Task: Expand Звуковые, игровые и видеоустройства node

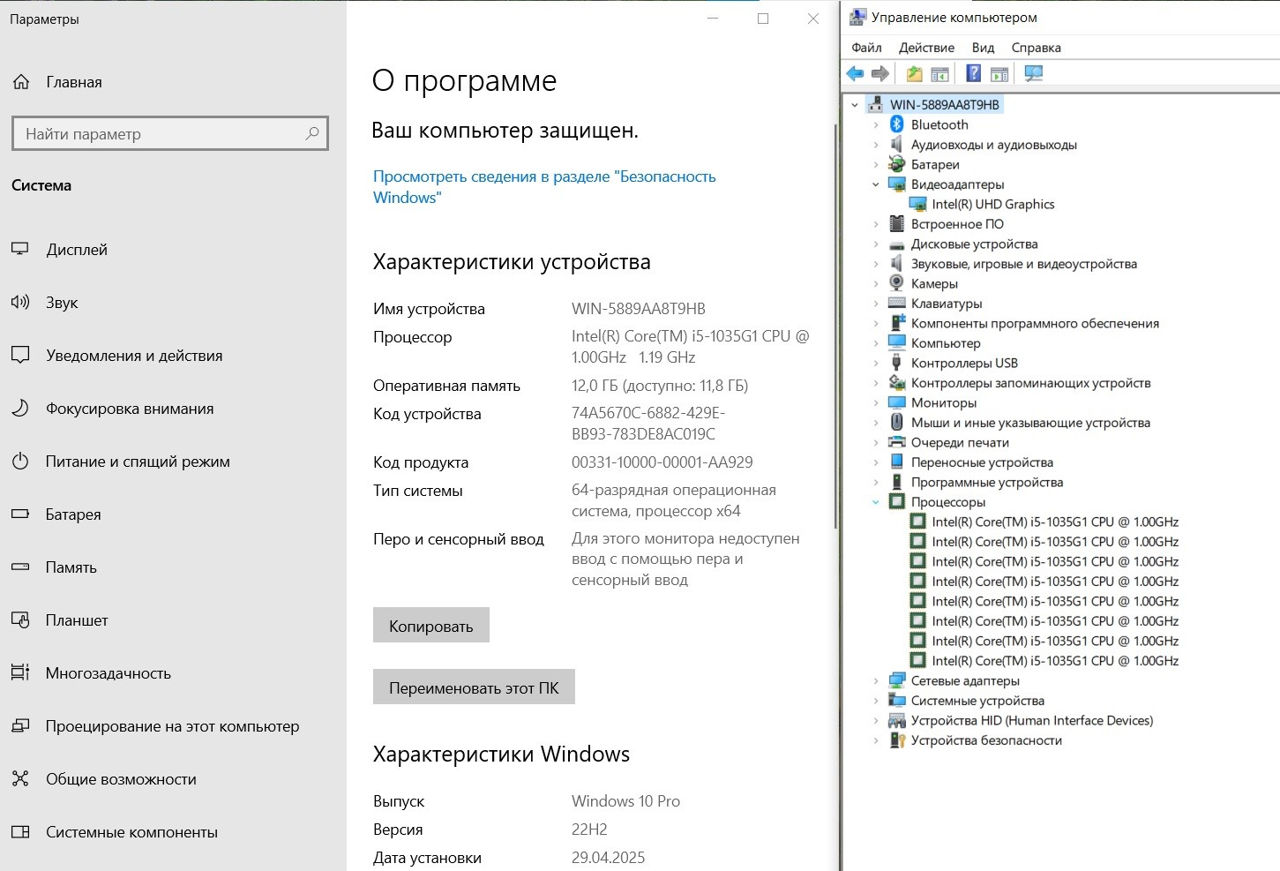Action: 876,264
